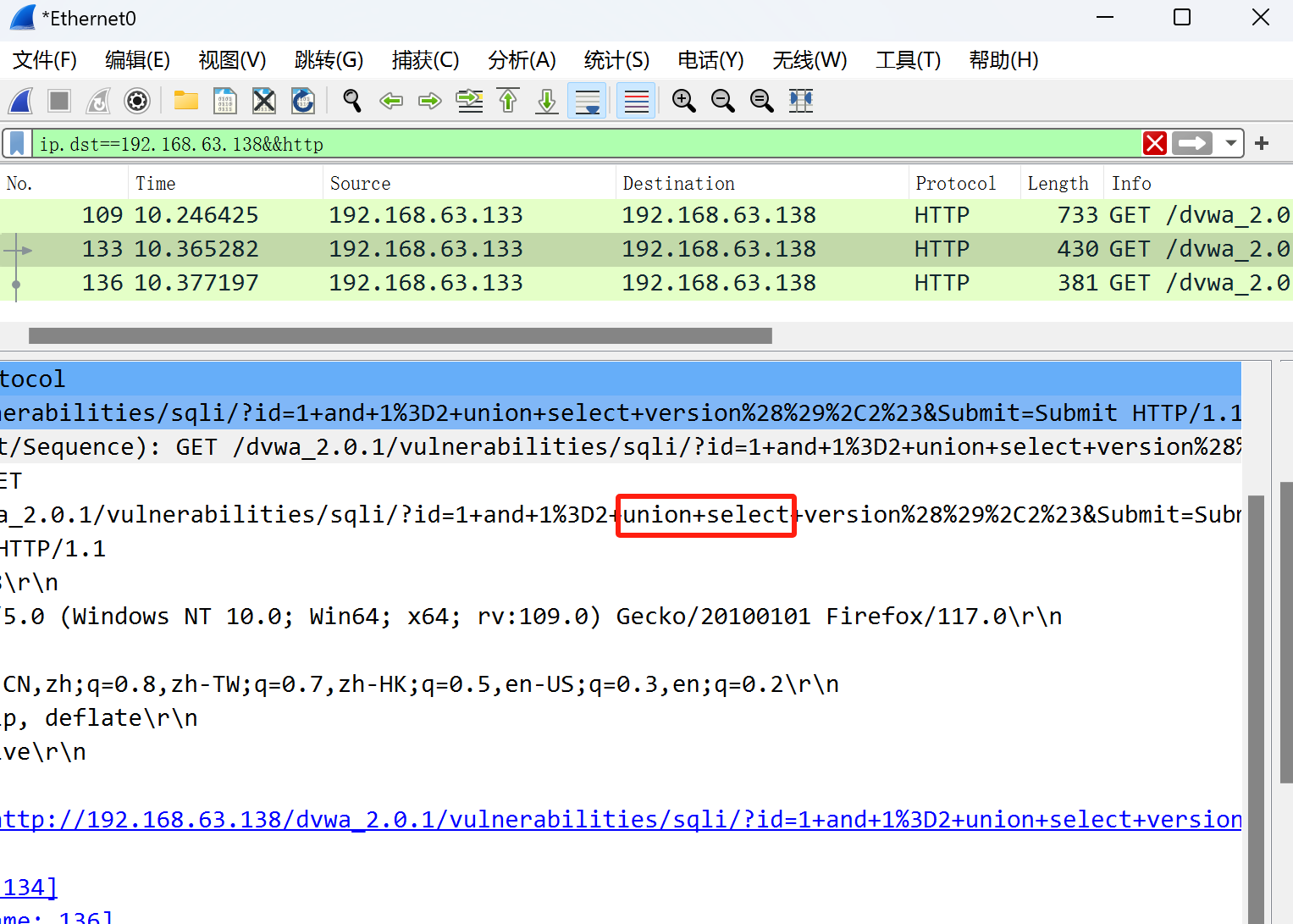The height and width of the screenshot is (924, 1293).
Task: Follow the response frame 134 link
Action: (29, 888)
